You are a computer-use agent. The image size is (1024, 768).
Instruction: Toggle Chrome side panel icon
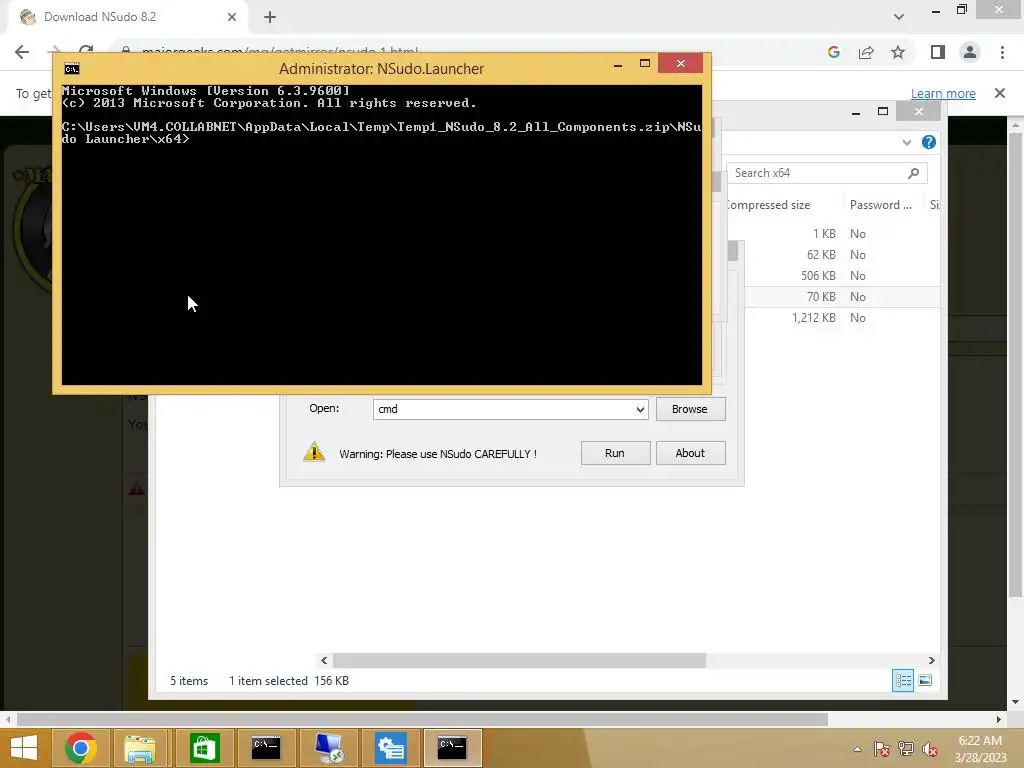point(938,52)
